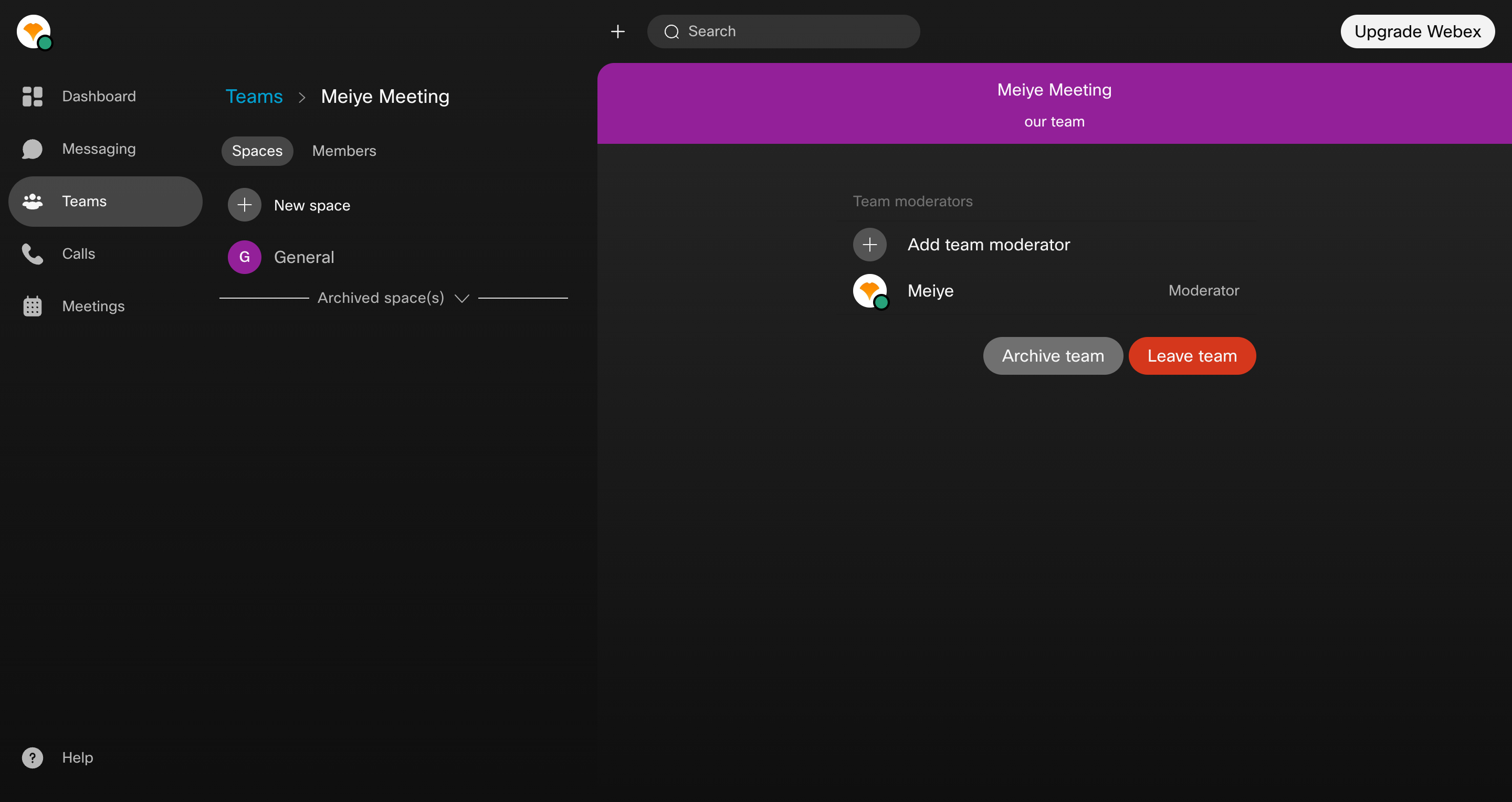Click the Teams breadcrumb link
Viewport: 1512px width, 802px height.
(x=254, y=96)
